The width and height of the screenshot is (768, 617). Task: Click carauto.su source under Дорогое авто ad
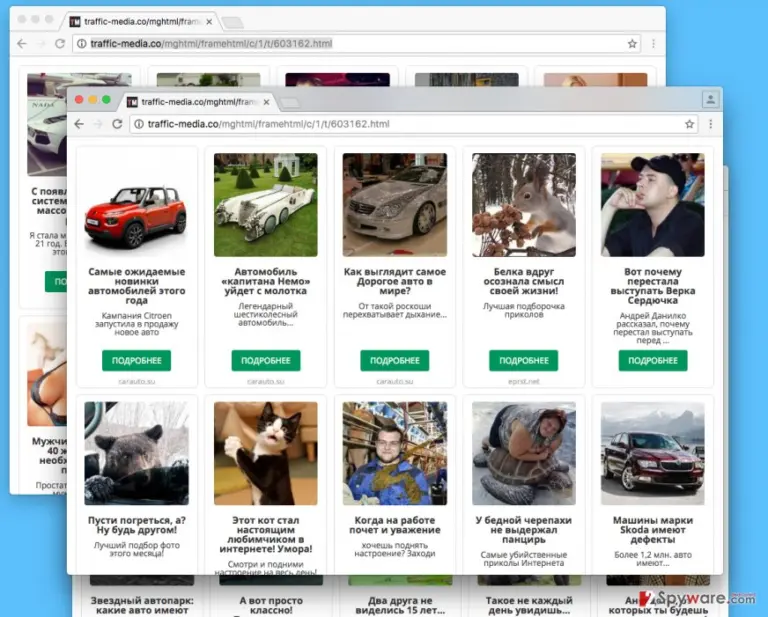point(395,381)
